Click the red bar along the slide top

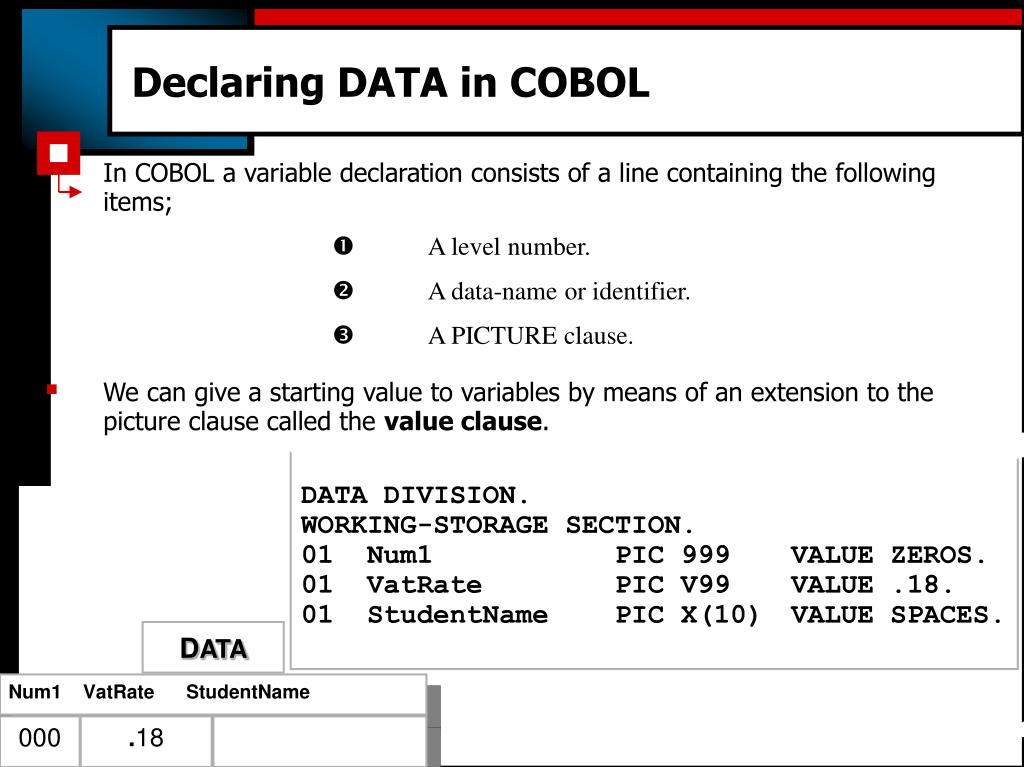[x=639, y=17]
